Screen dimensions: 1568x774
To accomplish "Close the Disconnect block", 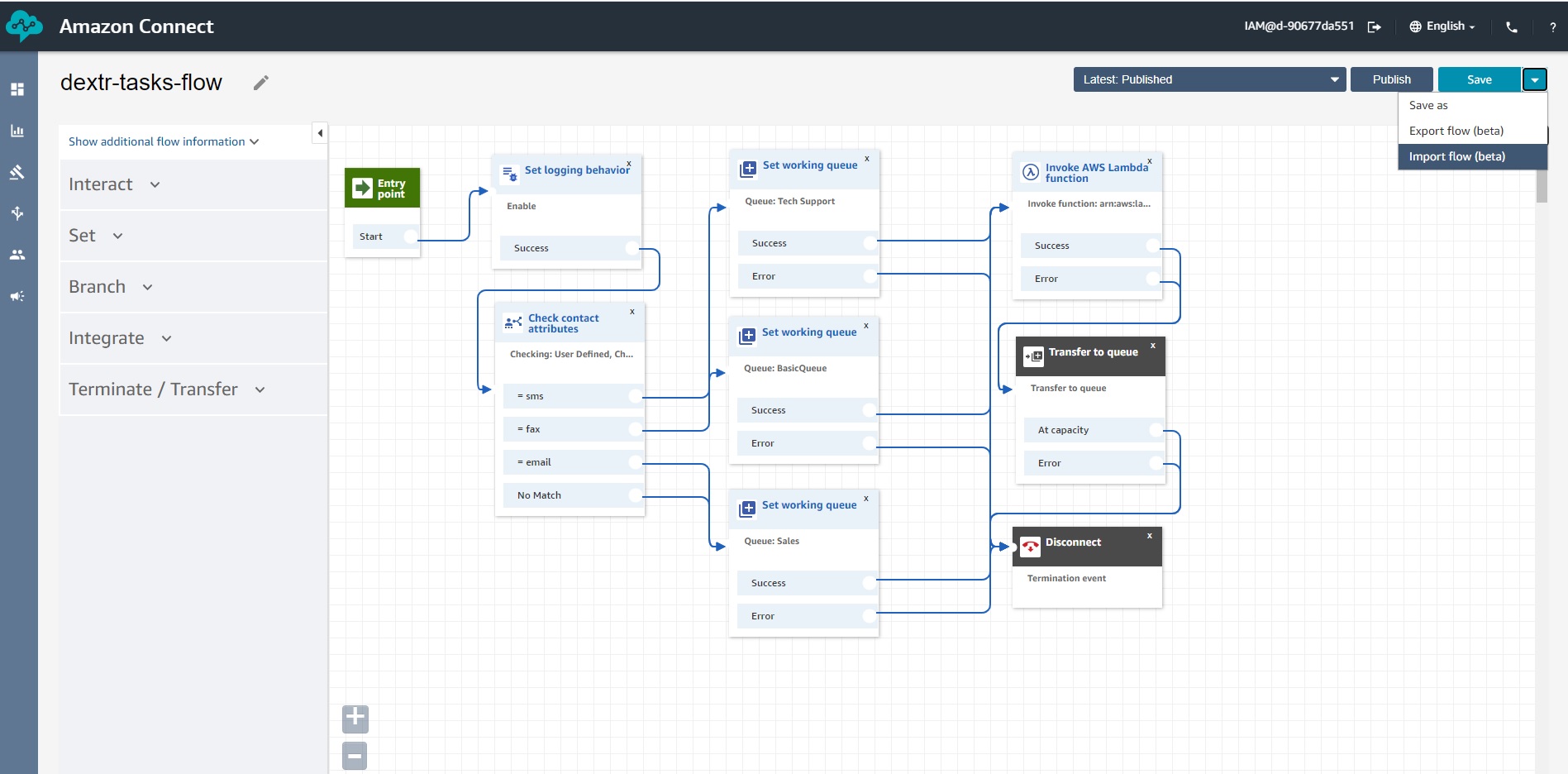I will pos(1150,536).
